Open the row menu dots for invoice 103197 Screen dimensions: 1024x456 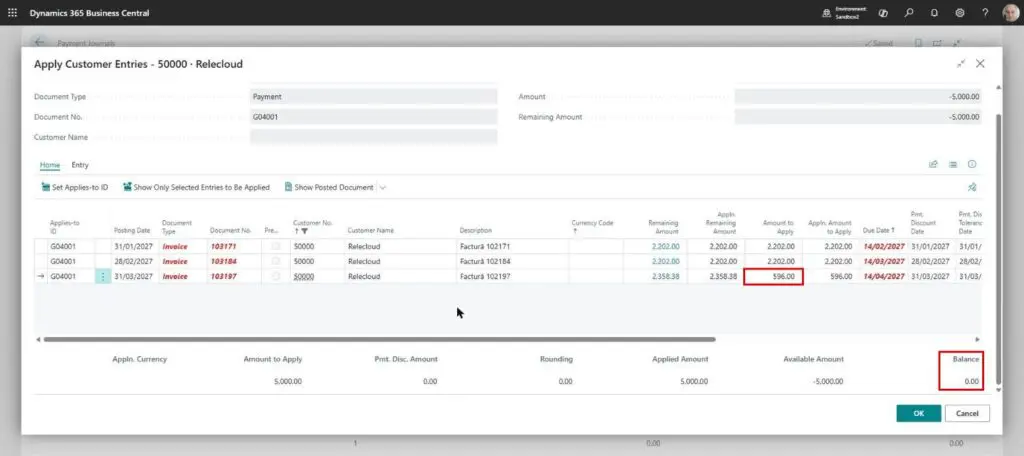click(x=103, y=276)
